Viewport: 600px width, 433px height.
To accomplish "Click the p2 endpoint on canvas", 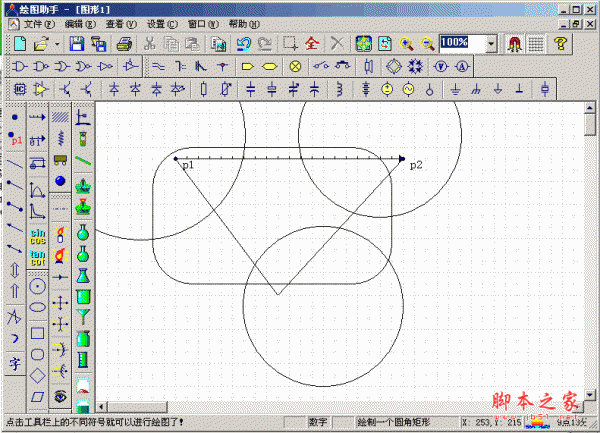I will [402, 158].
